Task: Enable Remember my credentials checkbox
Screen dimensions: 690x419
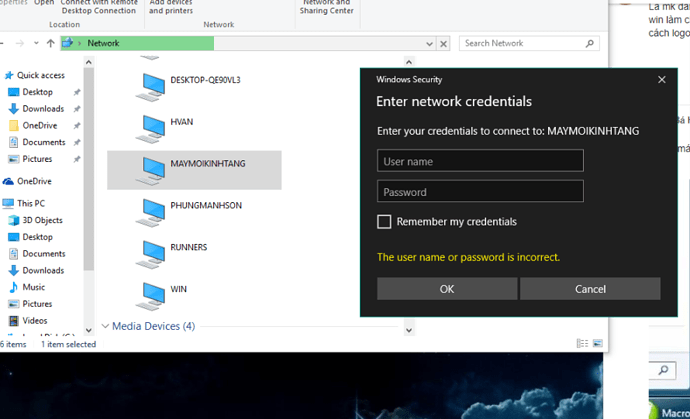Action: pyautogui.click(x=384, y=222)
